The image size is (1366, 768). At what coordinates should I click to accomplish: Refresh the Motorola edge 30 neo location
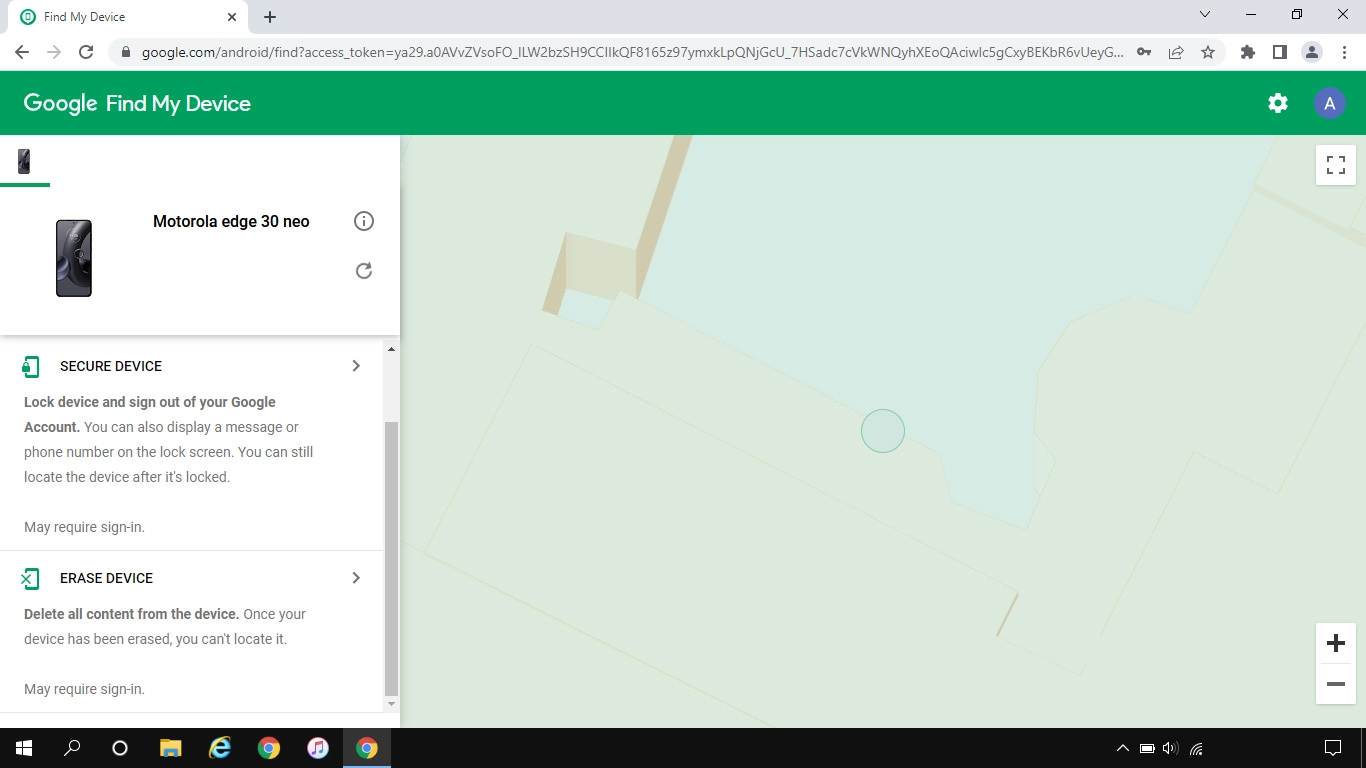(x=364, y=270)
